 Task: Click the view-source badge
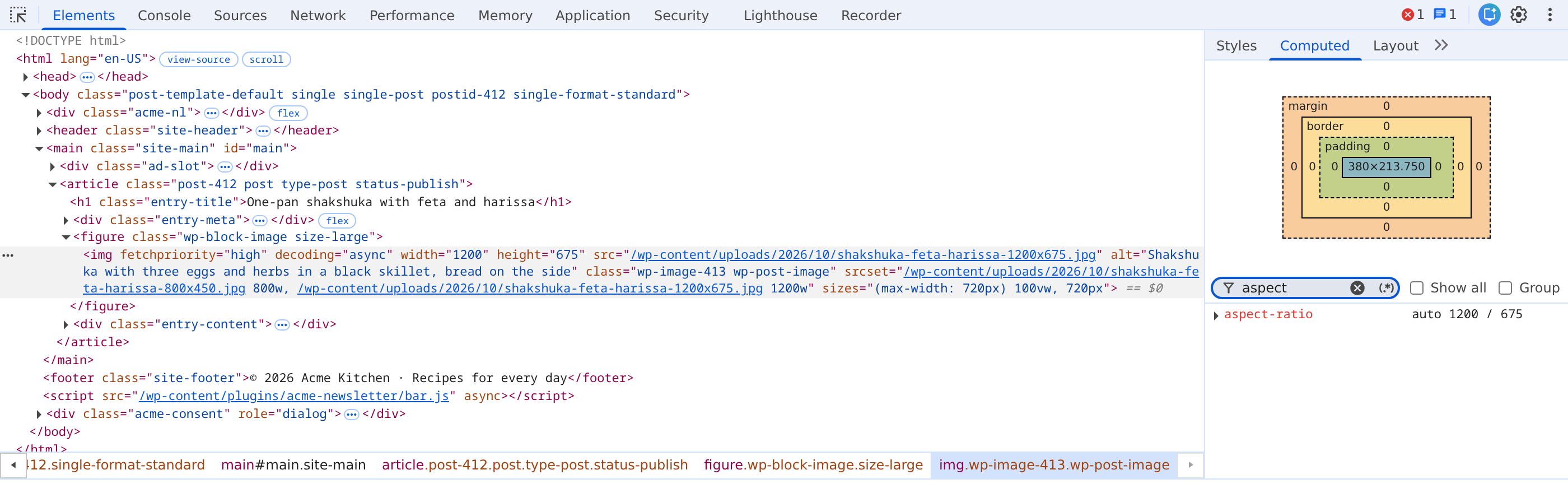(198, 59)
